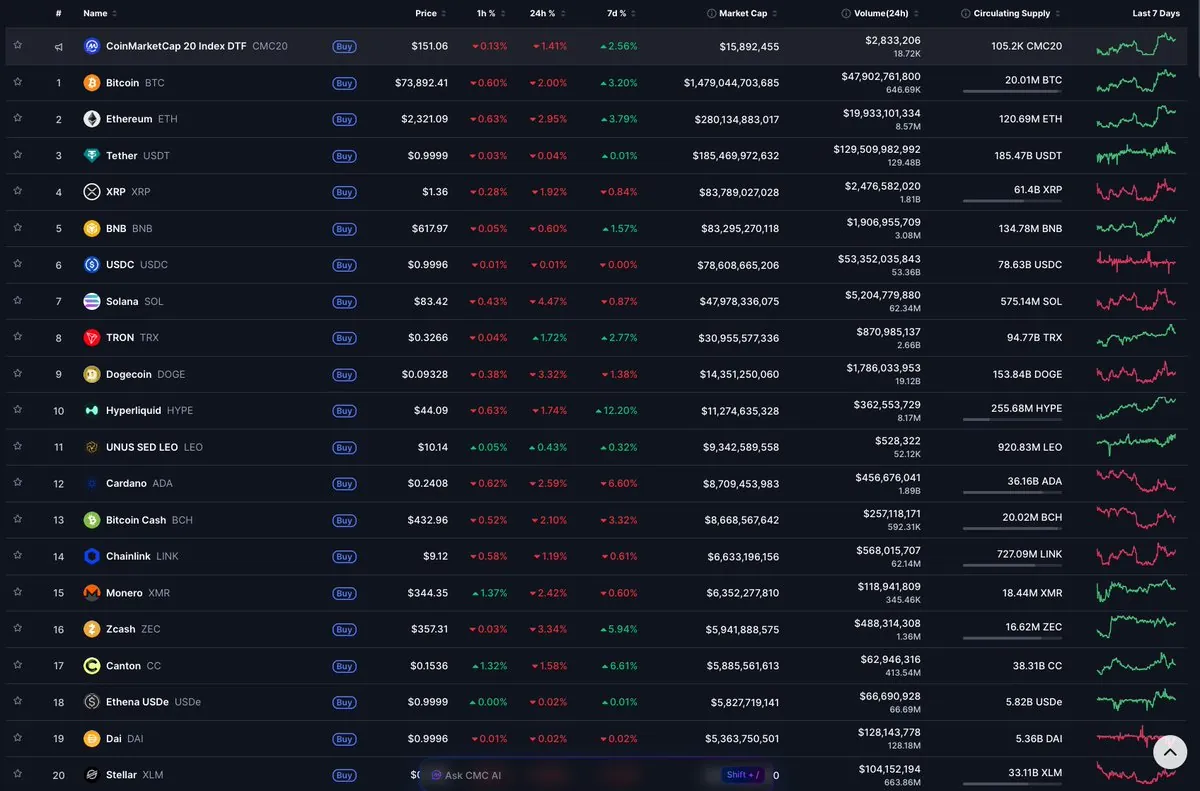Click the Canton coin logo
This screenshot has width=1200, height=791.
92,666
